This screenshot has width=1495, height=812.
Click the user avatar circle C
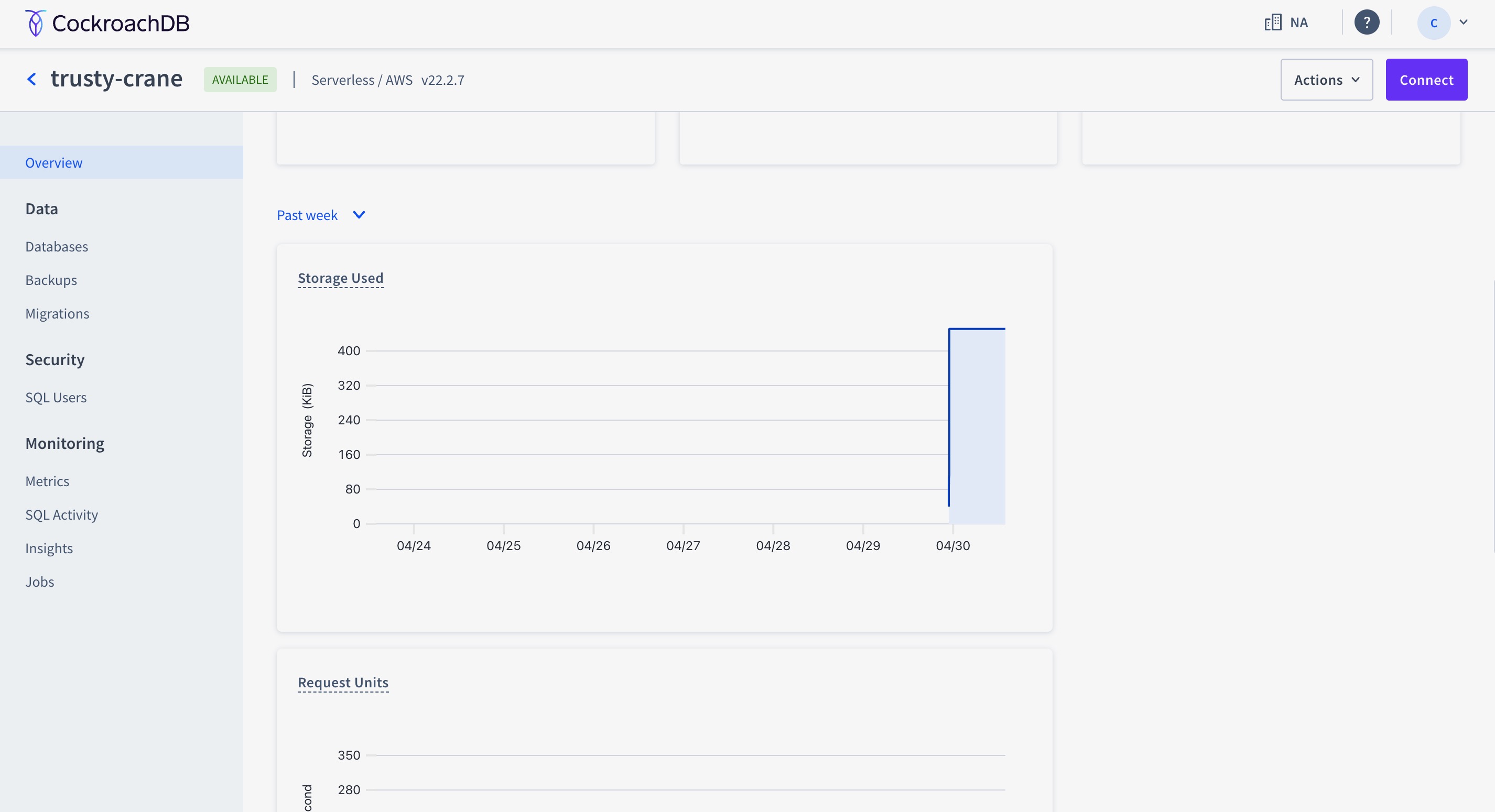1433,23
